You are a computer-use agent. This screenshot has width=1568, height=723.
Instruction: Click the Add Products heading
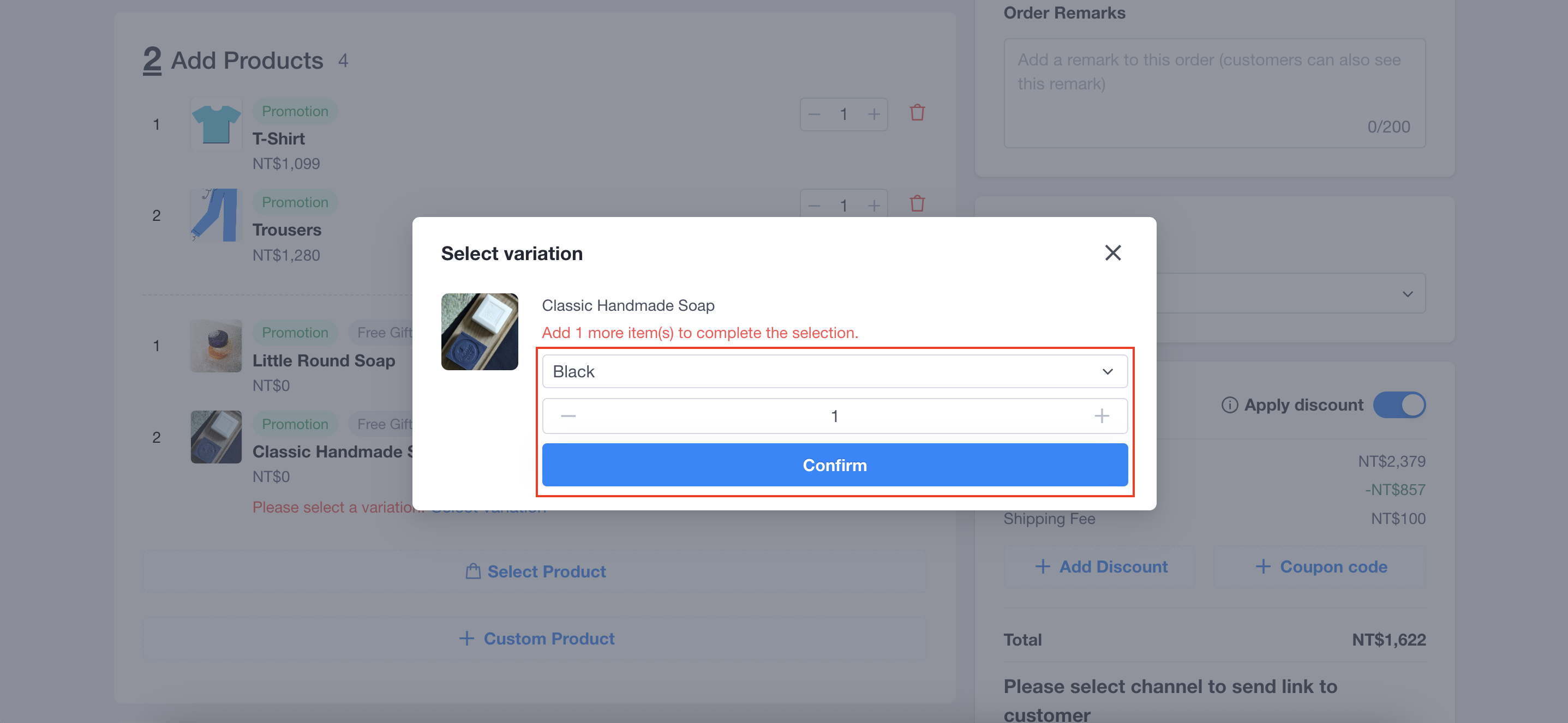click(247, 61)
